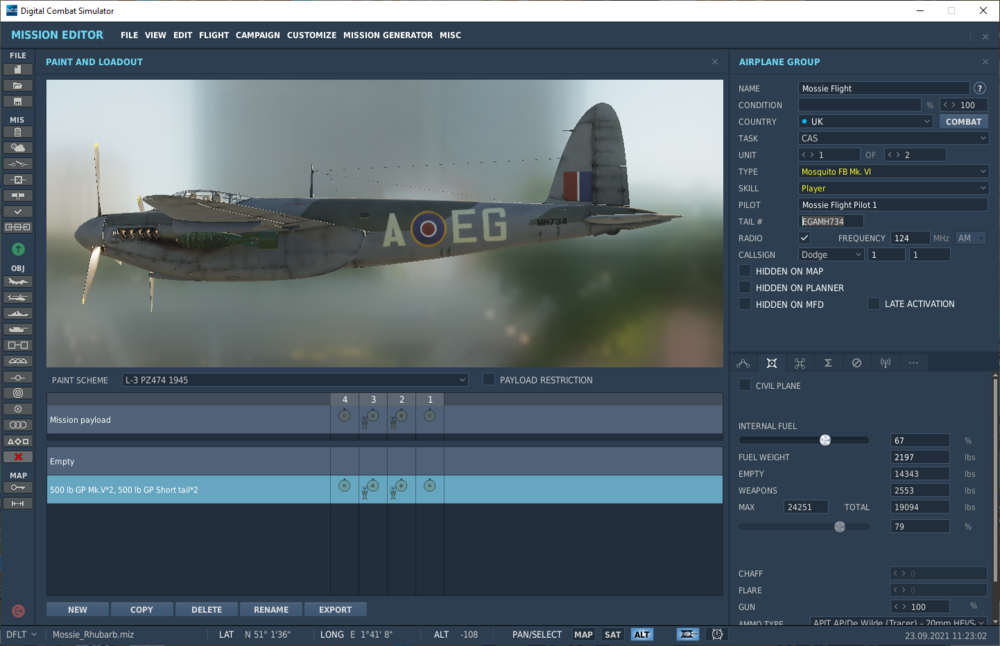
Task: Click the weather cloud icon in the MIS toolbar
Action: click(x=18, y=147)
